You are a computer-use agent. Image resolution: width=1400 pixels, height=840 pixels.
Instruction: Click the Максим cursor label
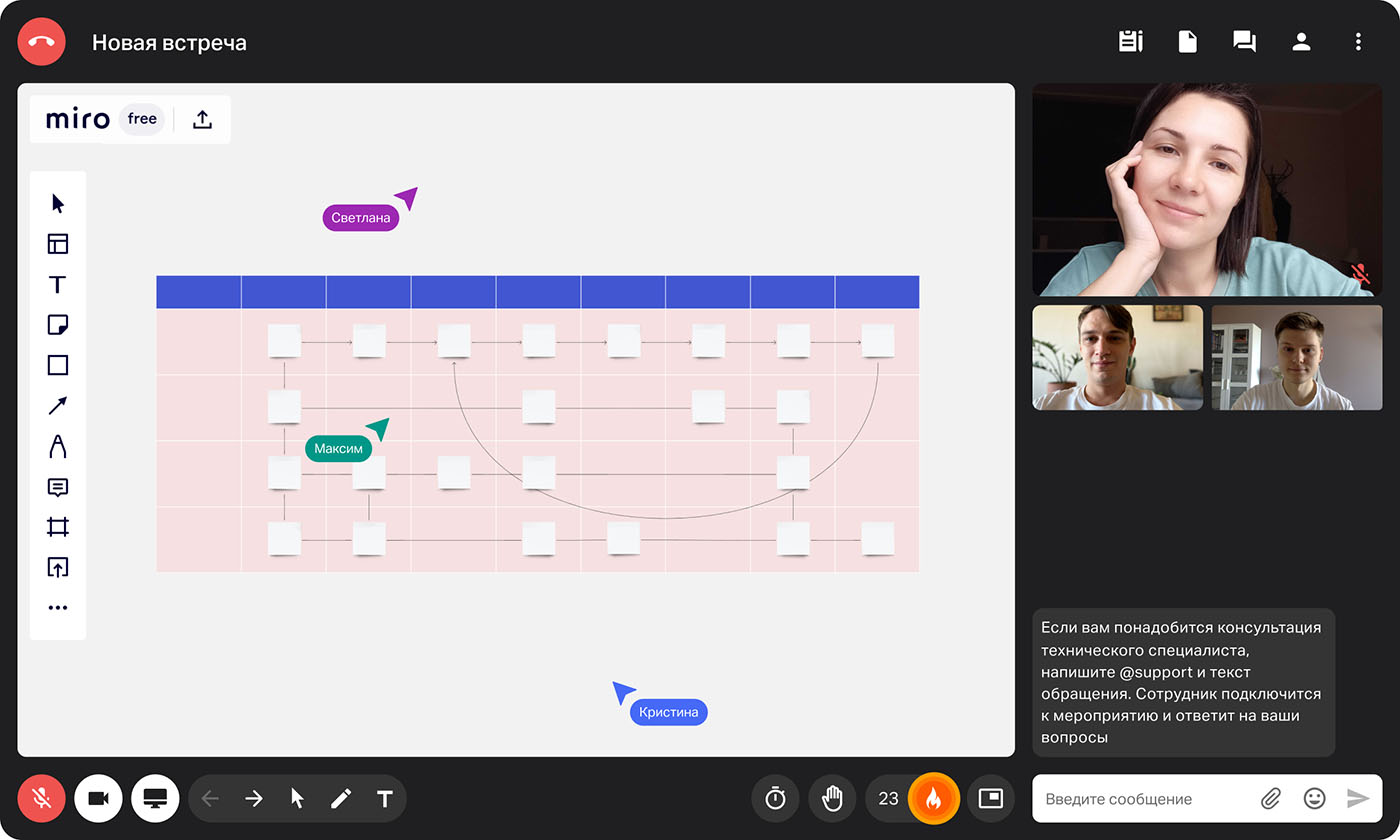pos(338,449)
